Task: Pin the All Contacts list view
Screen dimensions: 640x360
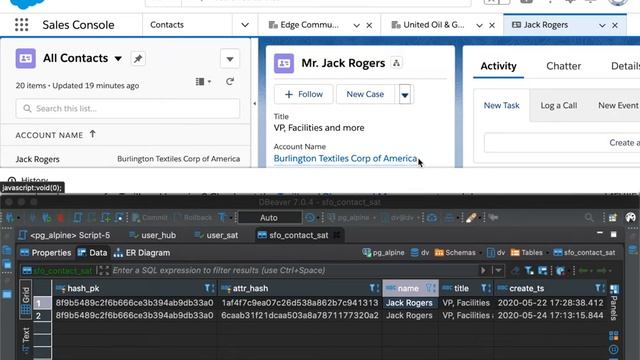Action: coord(138,58)
